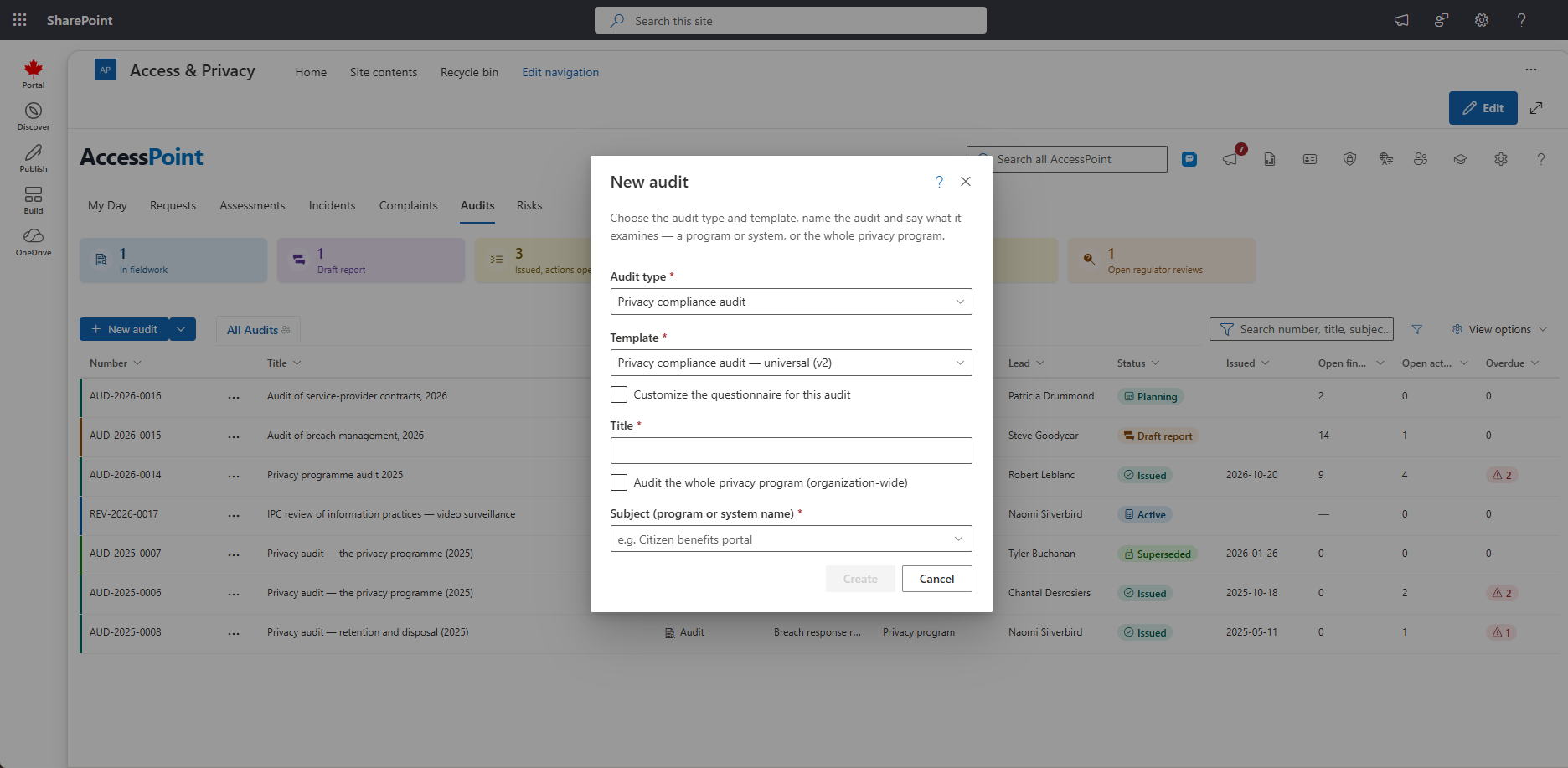
Task: Open the Status column header menu
Action: 1138,363
